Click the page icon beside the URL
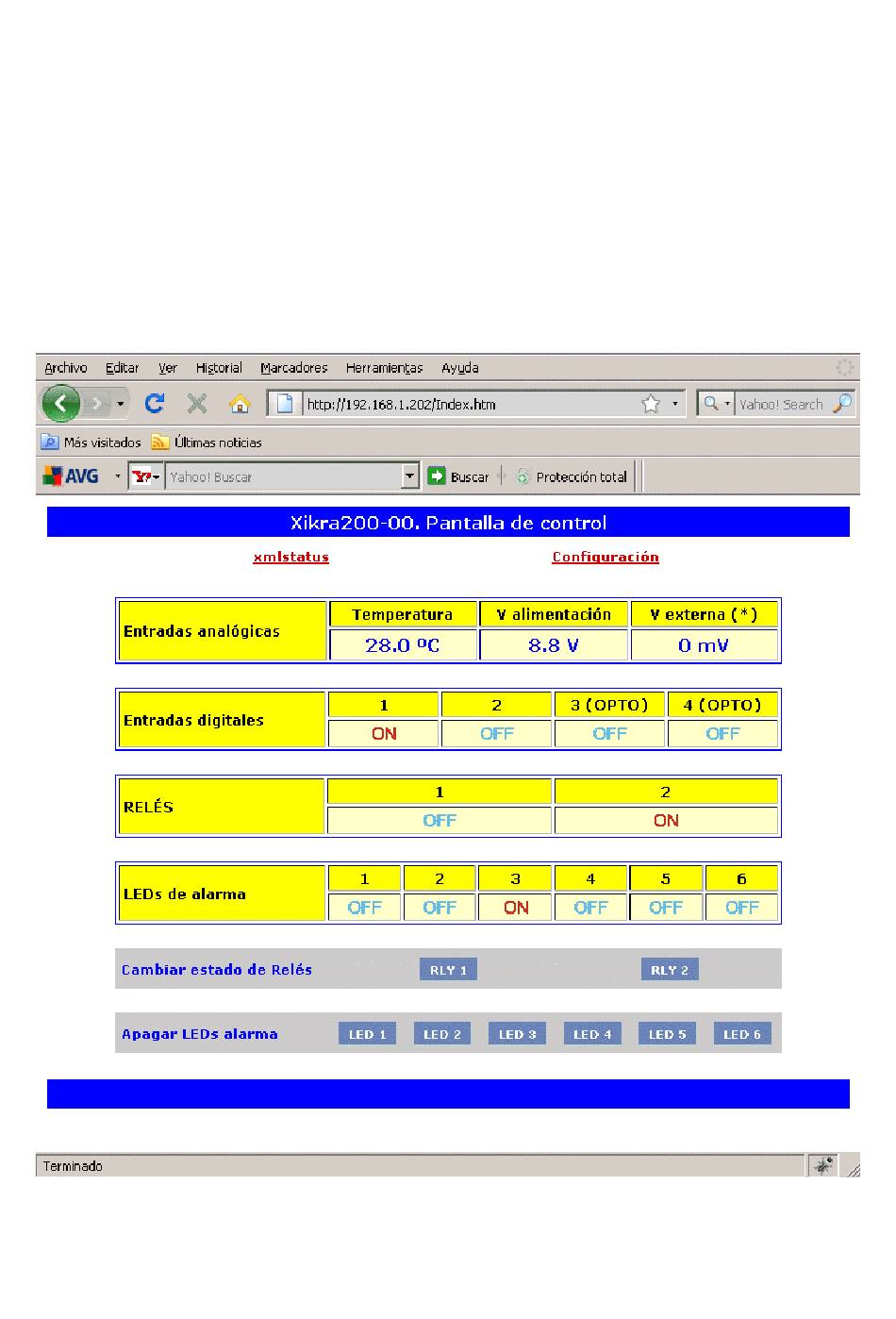Image resolution: width=896 pixels, height=1319 pixels. click(x=285, y=404)
